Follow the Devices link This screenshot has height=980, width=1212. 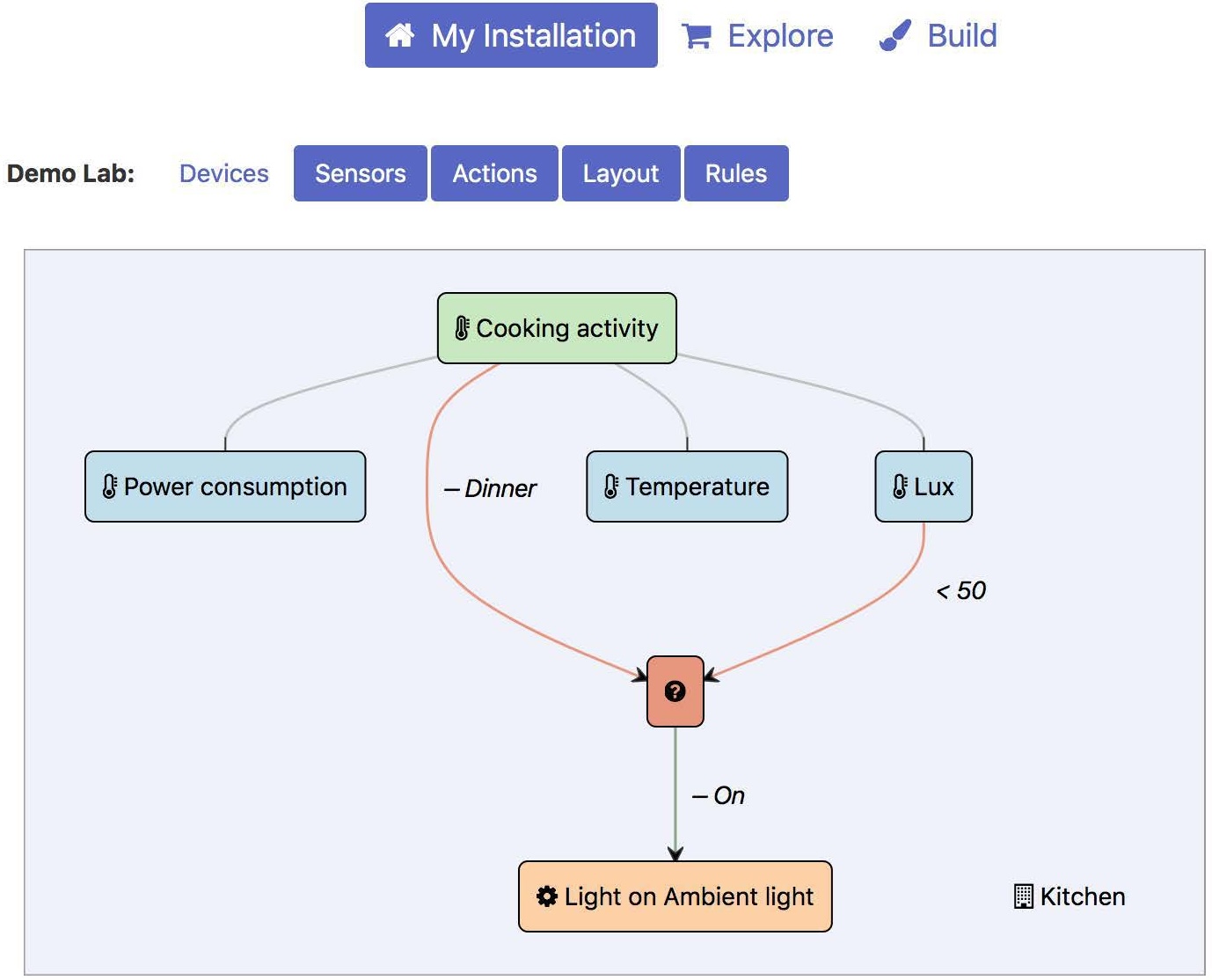click(x=224, y=173)
